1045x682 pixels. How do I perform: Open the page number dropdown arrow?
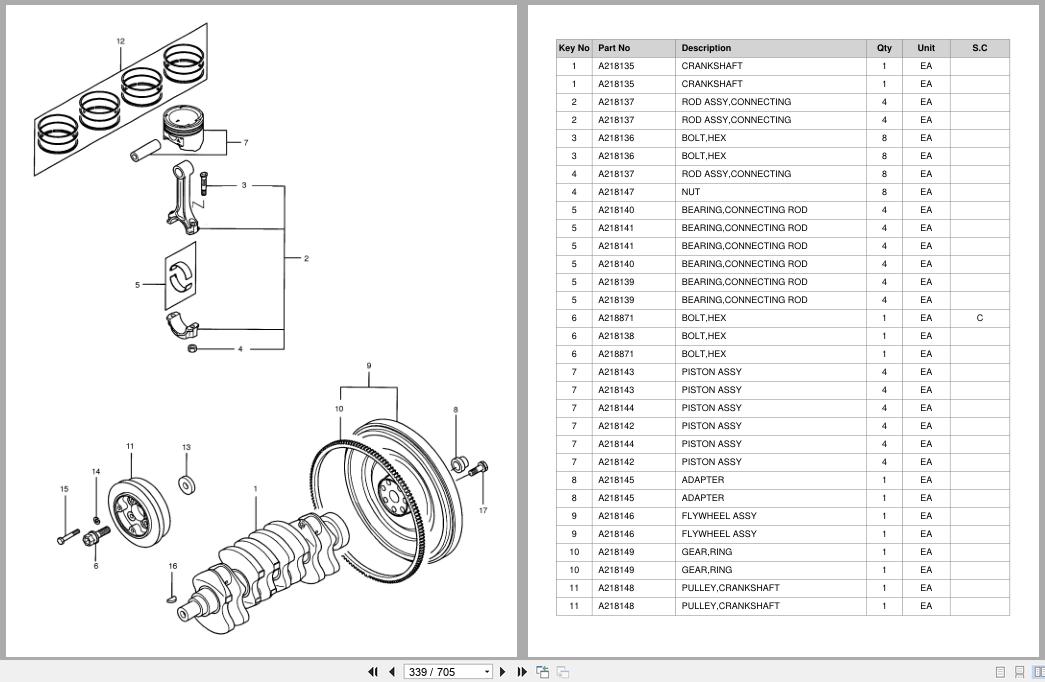487,672
